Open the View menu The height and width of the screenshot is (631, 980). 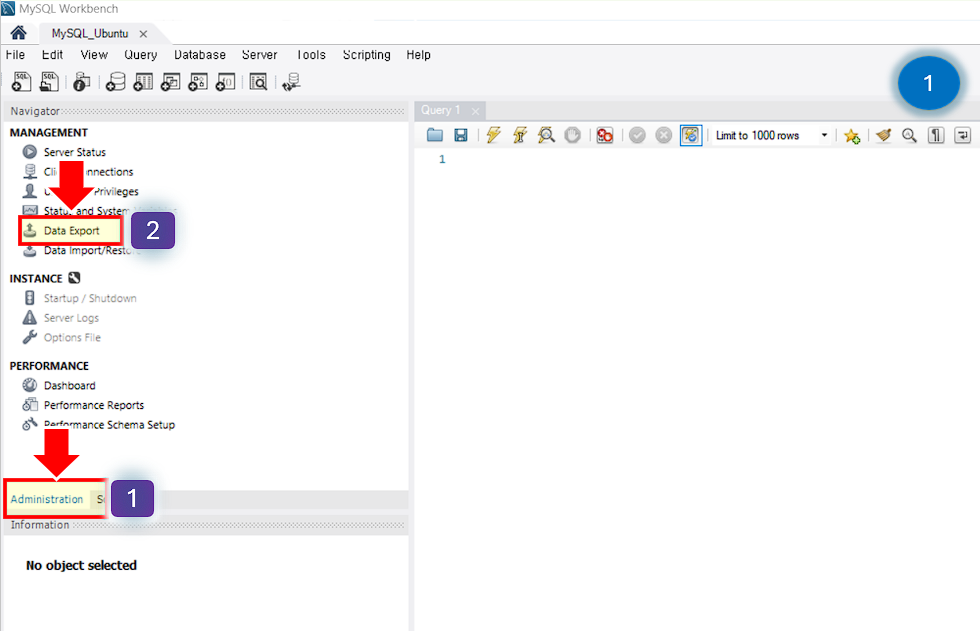[94, 55]
